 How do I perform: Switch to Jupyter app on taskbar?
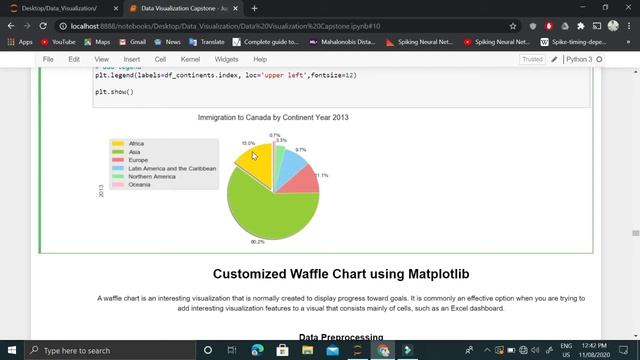(x=358, y=350)
